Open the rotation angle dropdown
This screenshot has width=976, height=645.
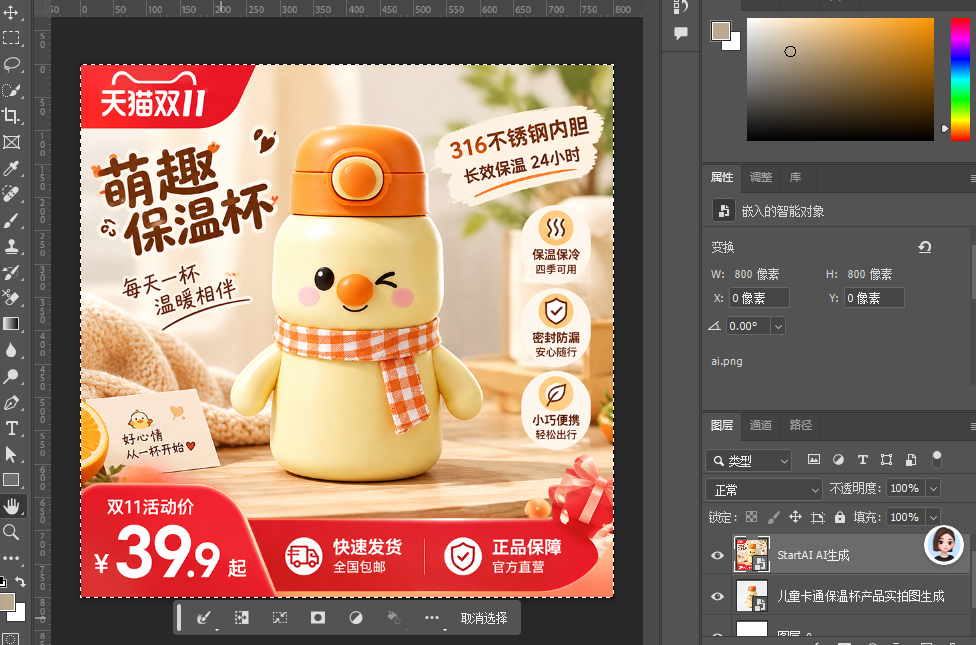tap(778, 326)
